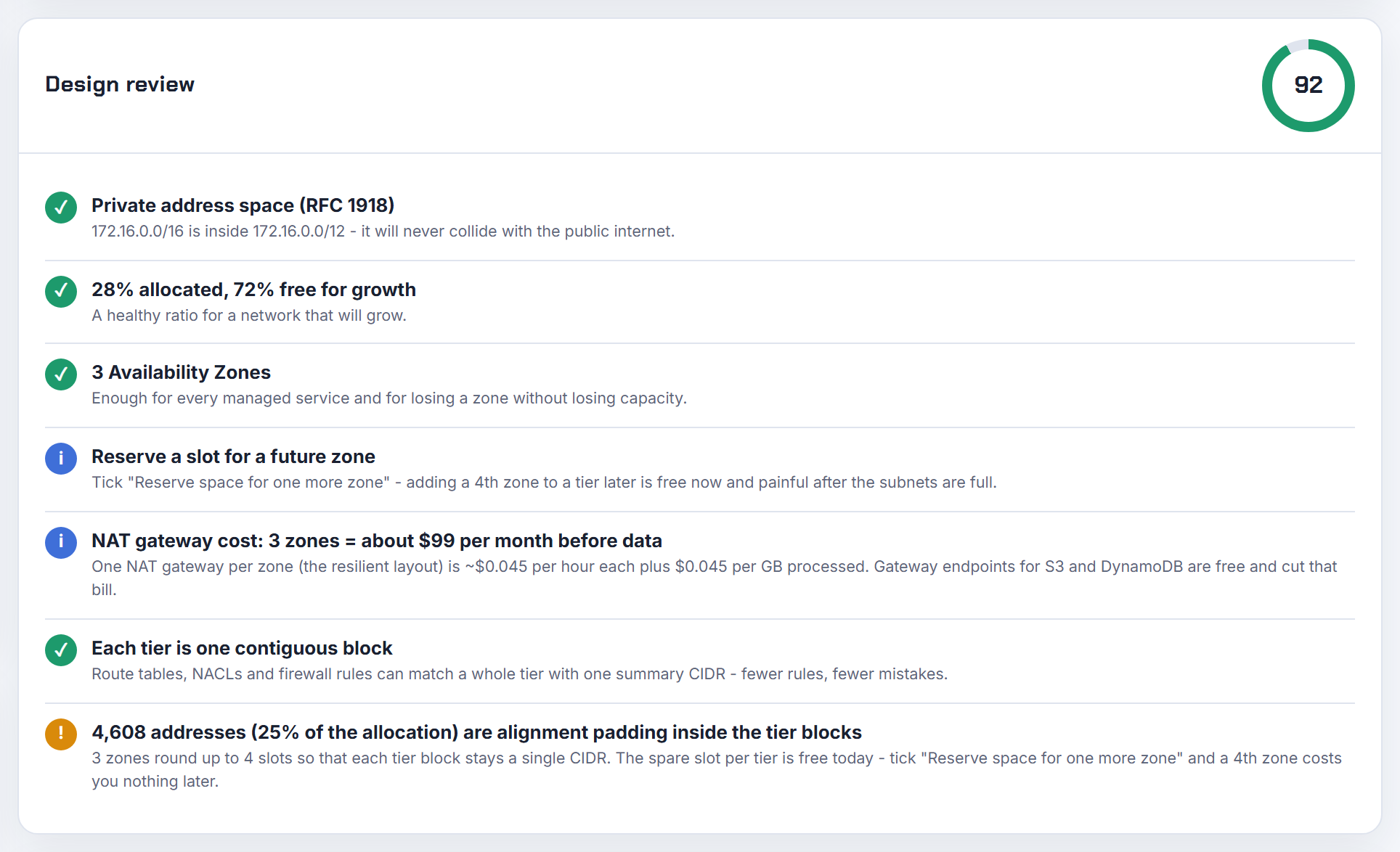Click the Route tables, NACLs description line

tap(519, 674)
